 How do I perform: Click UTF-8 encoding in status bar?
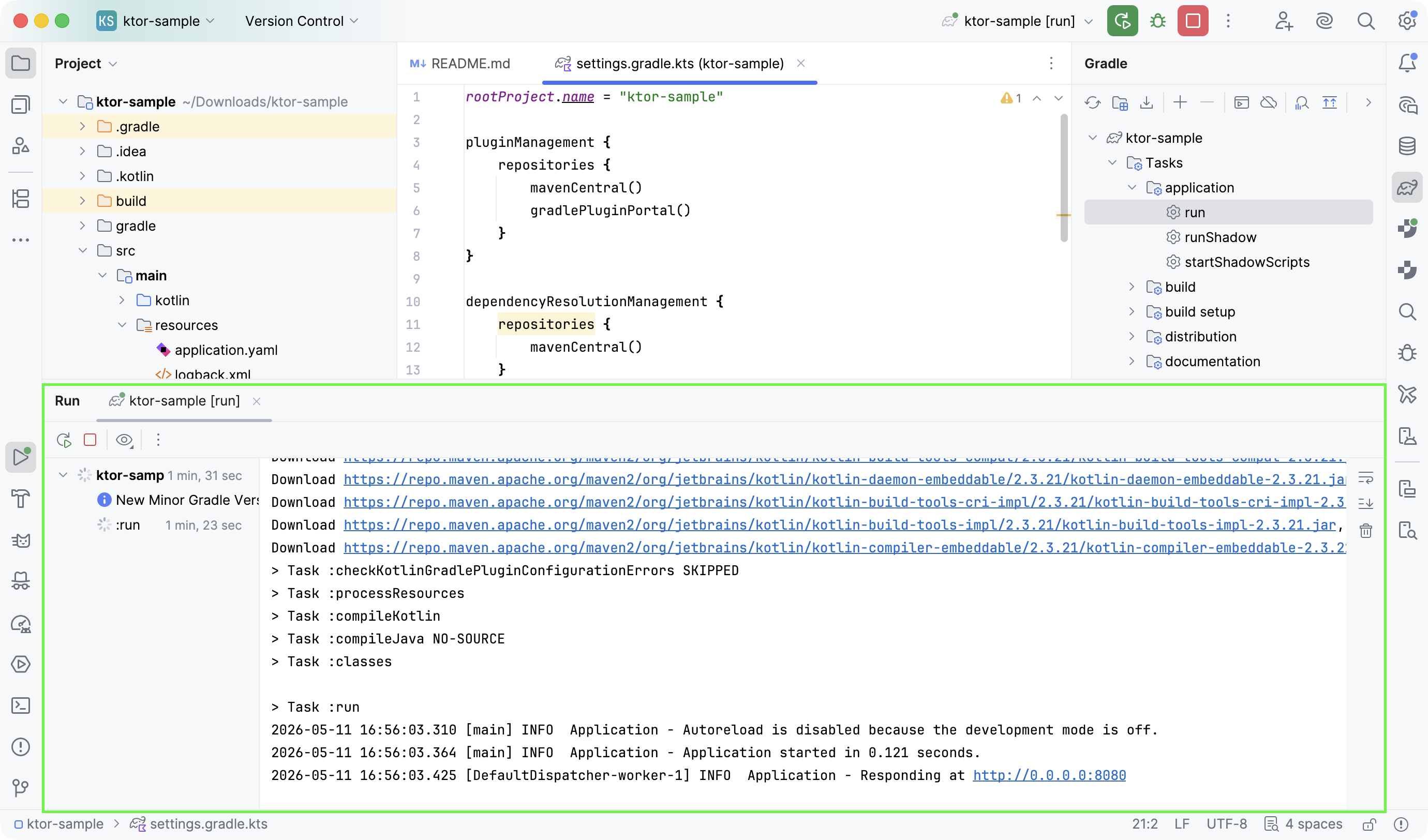(x=1226, y=824)
